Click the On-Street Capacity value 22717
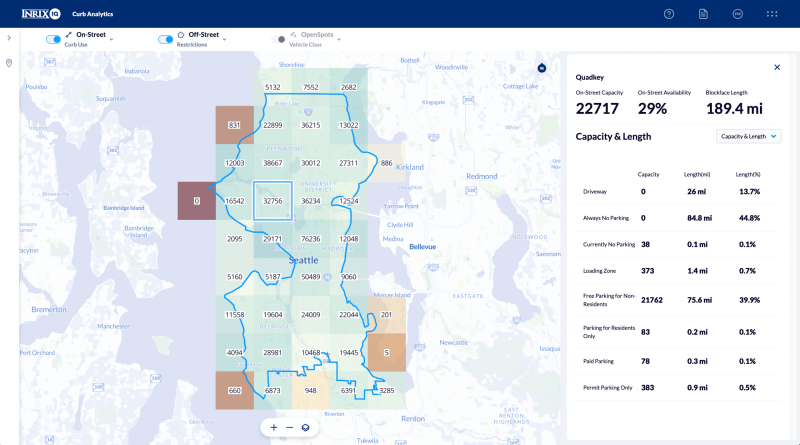 pos(597,109)
